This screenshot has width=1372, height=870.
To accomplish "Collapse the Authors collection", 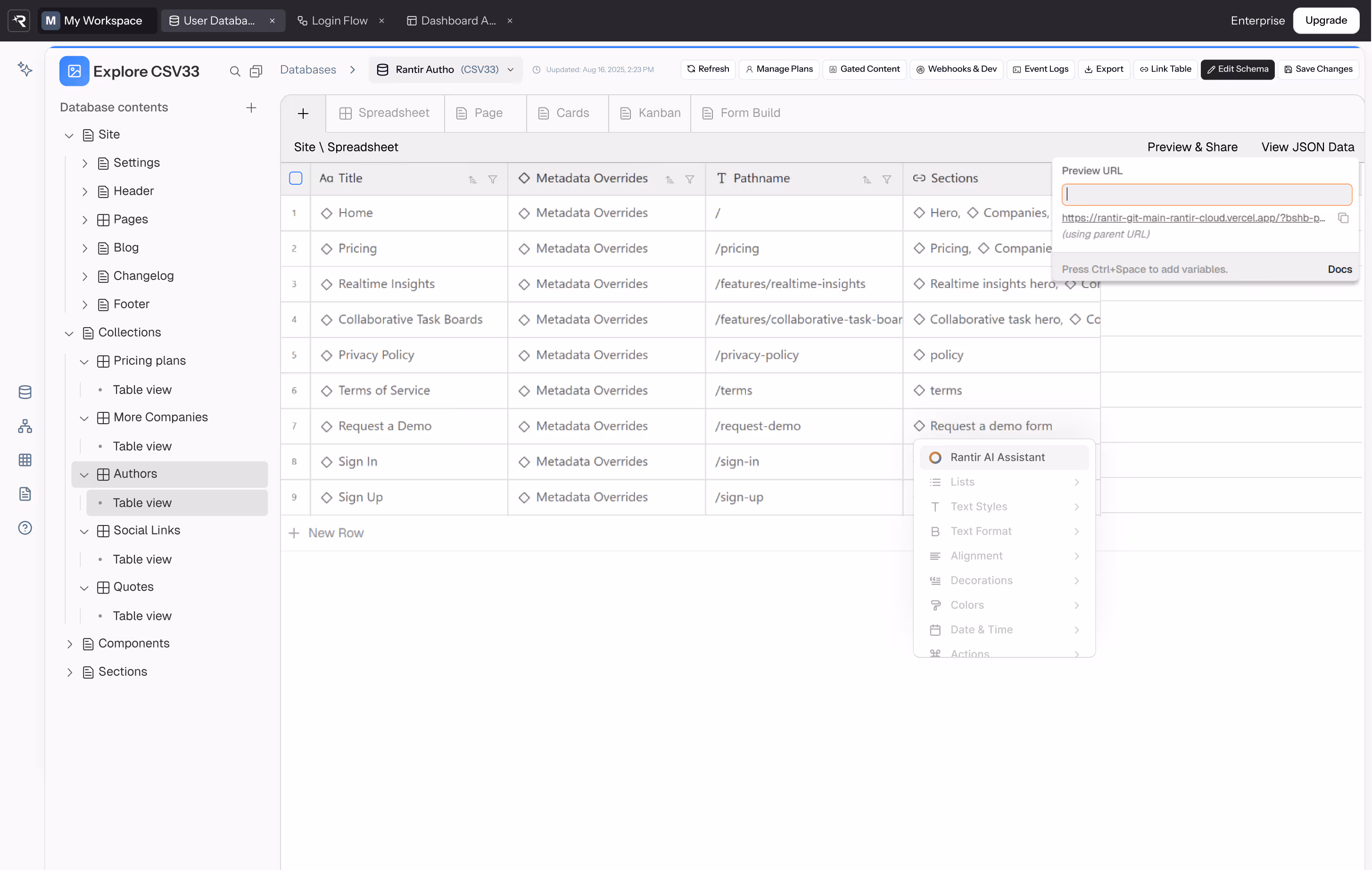I will coord(84,474).
